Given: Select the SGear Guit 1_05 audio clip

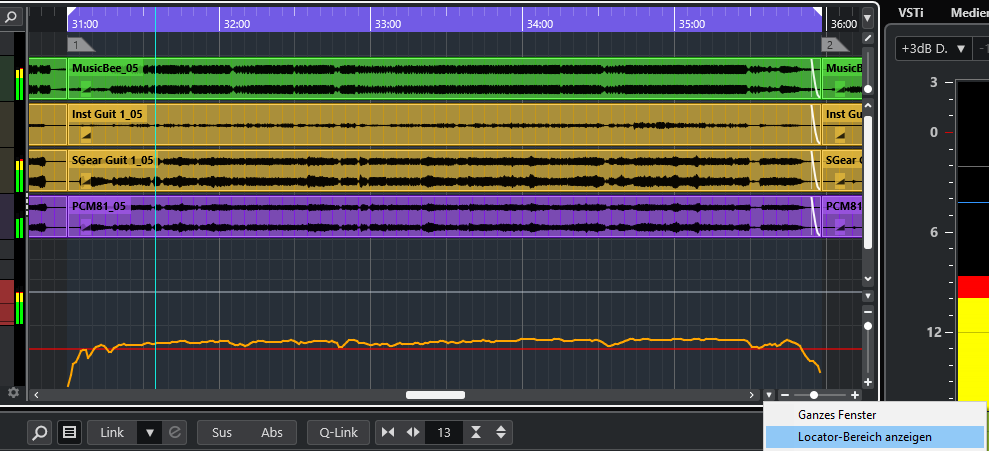Looking at the screenshot, I should coord(444,170).
